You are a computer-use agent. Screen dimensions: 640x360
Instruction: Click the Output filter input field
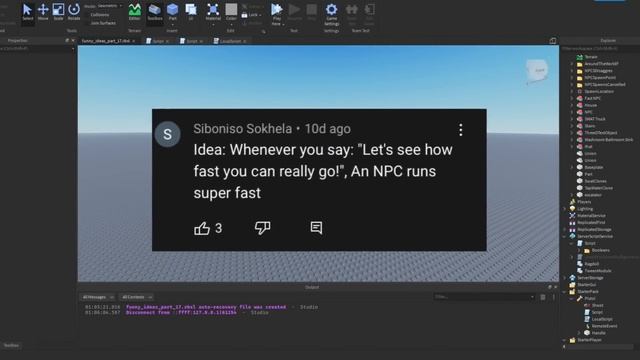click(484, 297)
